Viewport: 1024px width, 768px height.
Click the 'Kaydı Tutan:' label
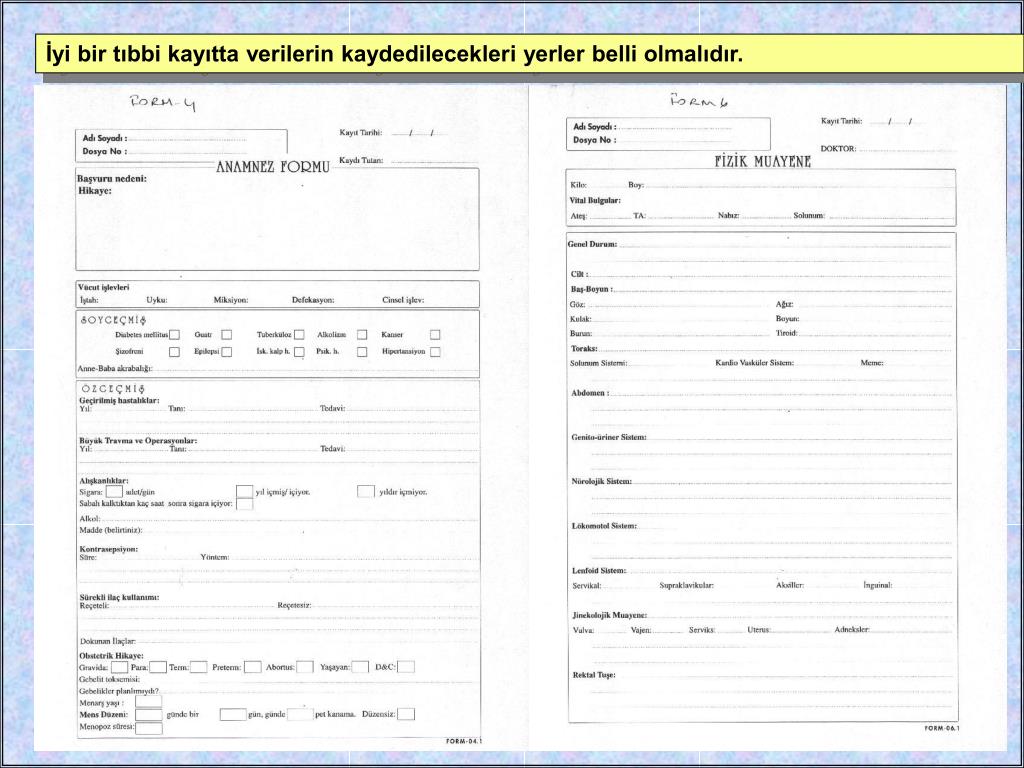tap(361, 161)
